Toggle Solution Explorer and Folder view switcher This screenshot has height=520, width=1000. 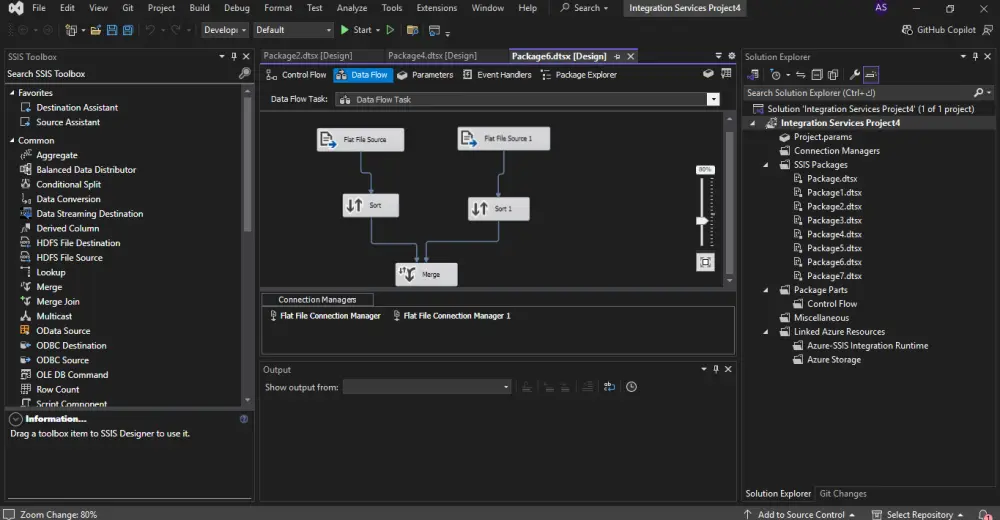tap(753, 75)
